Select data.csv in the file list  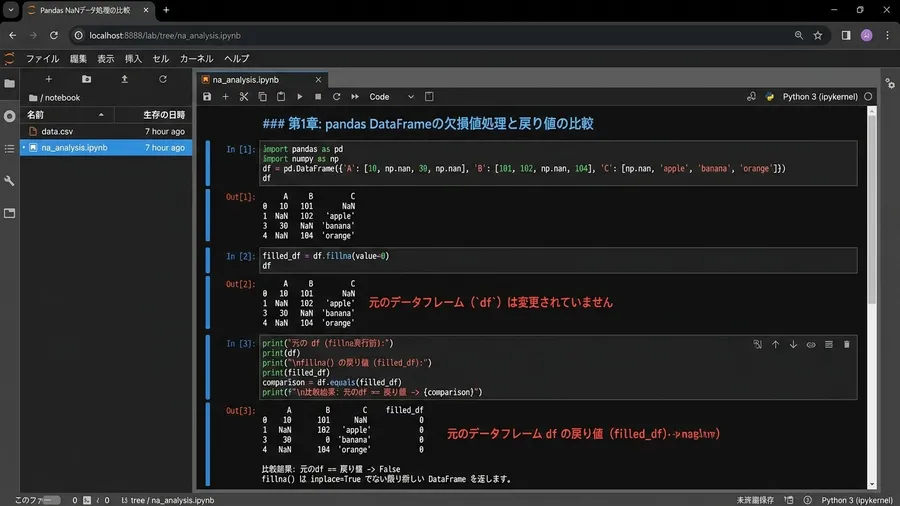(106, 131)
